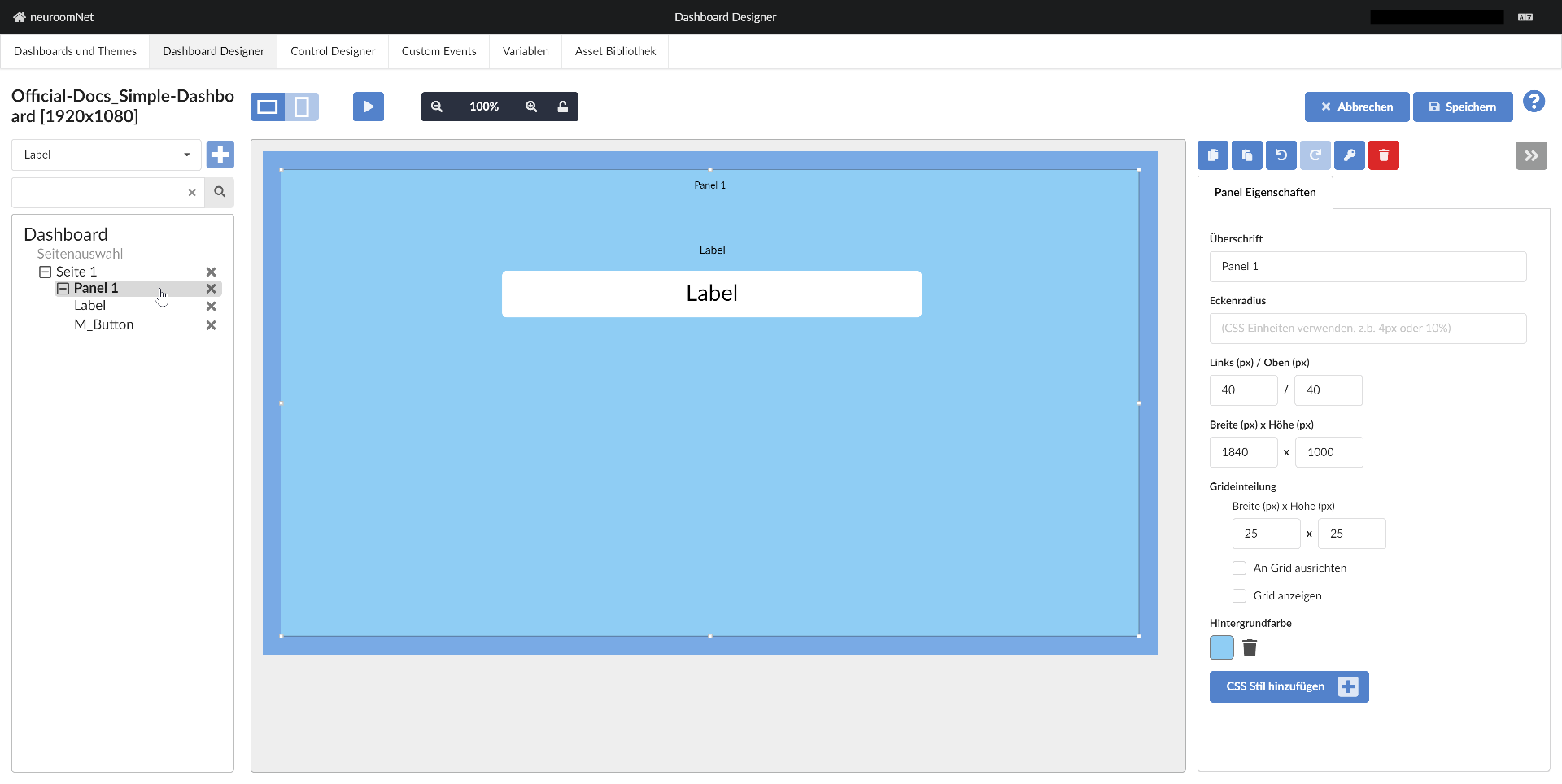This screenshot has width=1562, height=784.
Task: Click the lock icon in the zoom bar
Action: click(x=563, y=107)
